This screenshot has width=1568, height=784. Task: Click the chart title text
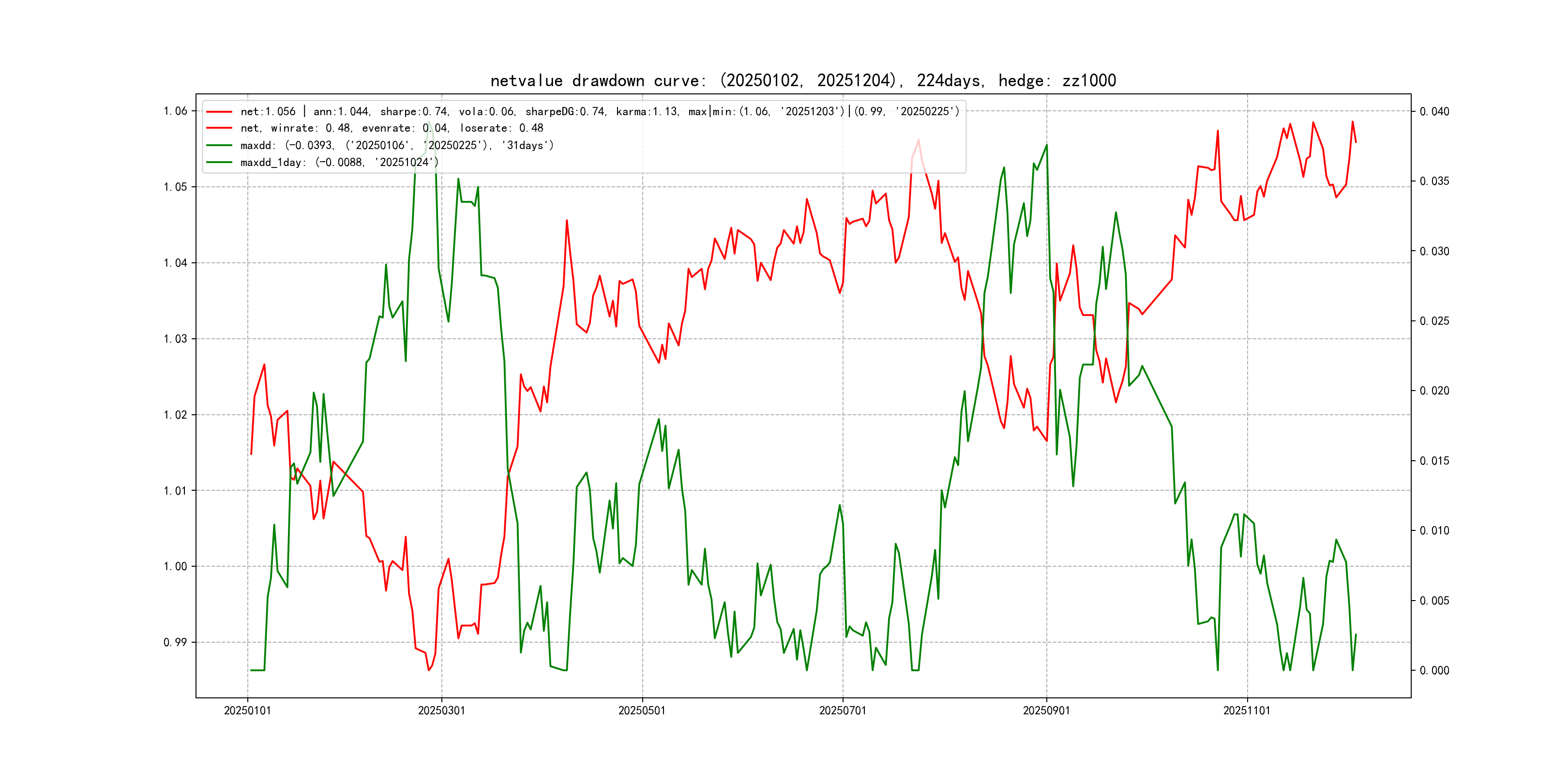point(803,80)
